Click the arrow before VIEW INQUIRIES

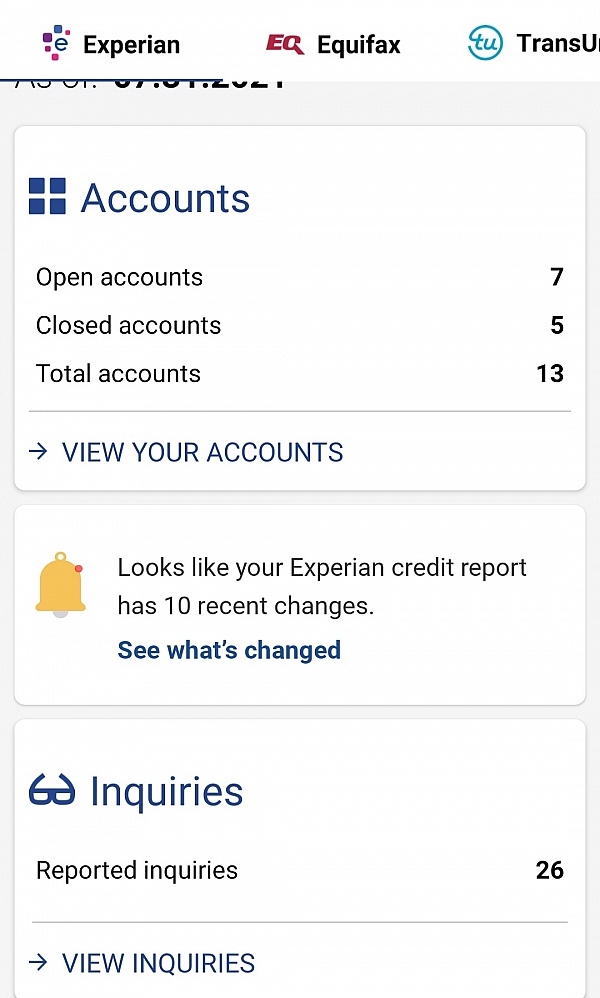[38, 963]
